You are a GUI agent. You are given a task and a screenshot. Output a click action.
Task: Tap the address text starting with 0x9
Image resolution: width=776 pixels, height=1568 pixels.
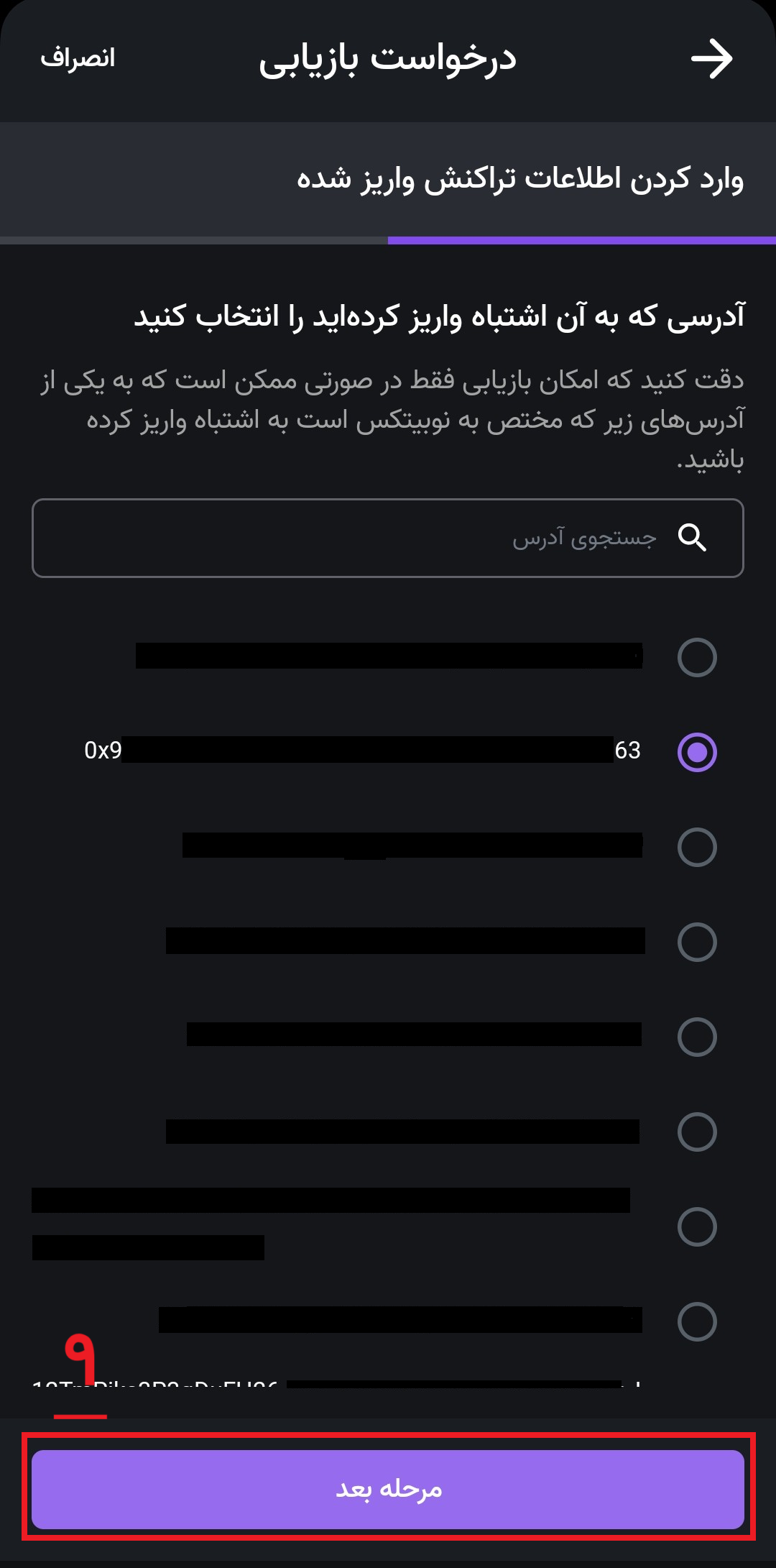(x=363, y=750)
